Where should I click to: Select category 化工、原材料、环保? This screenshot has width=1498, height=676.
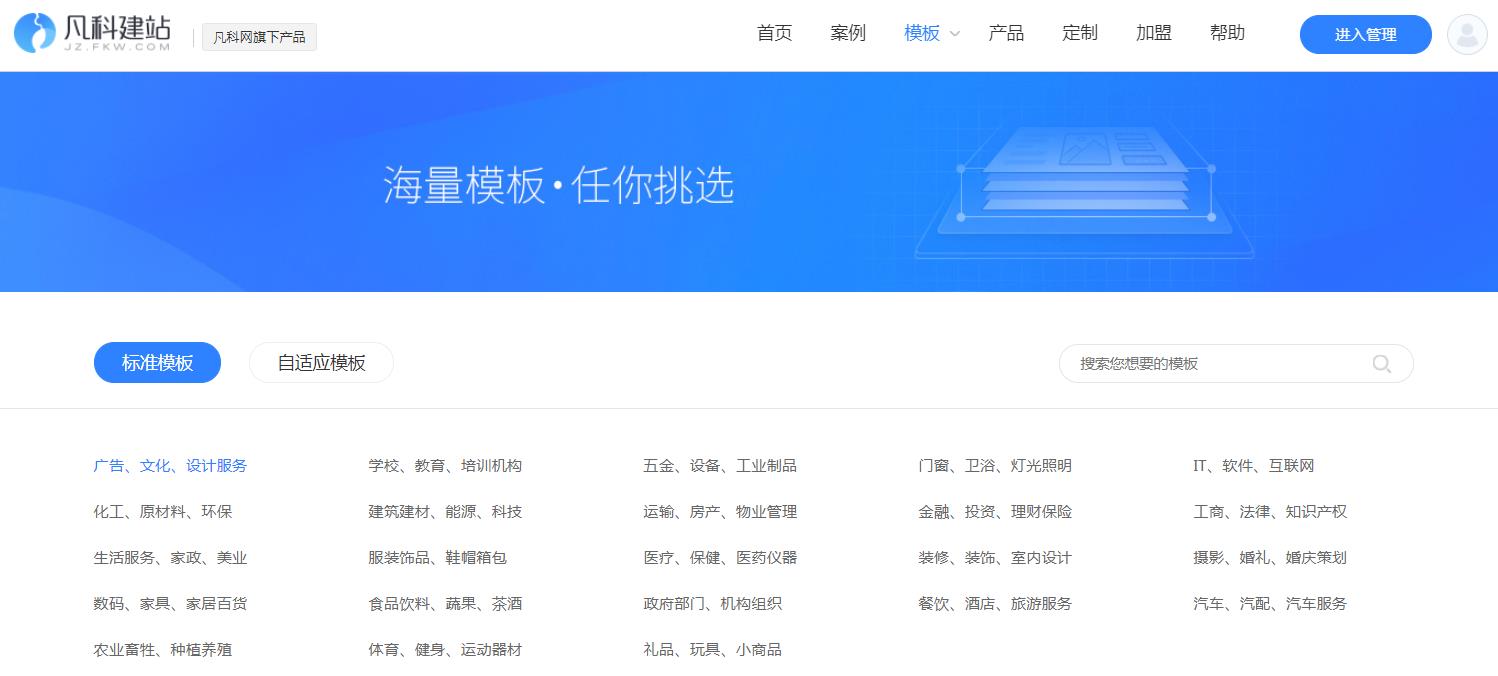tap(163, 512)
